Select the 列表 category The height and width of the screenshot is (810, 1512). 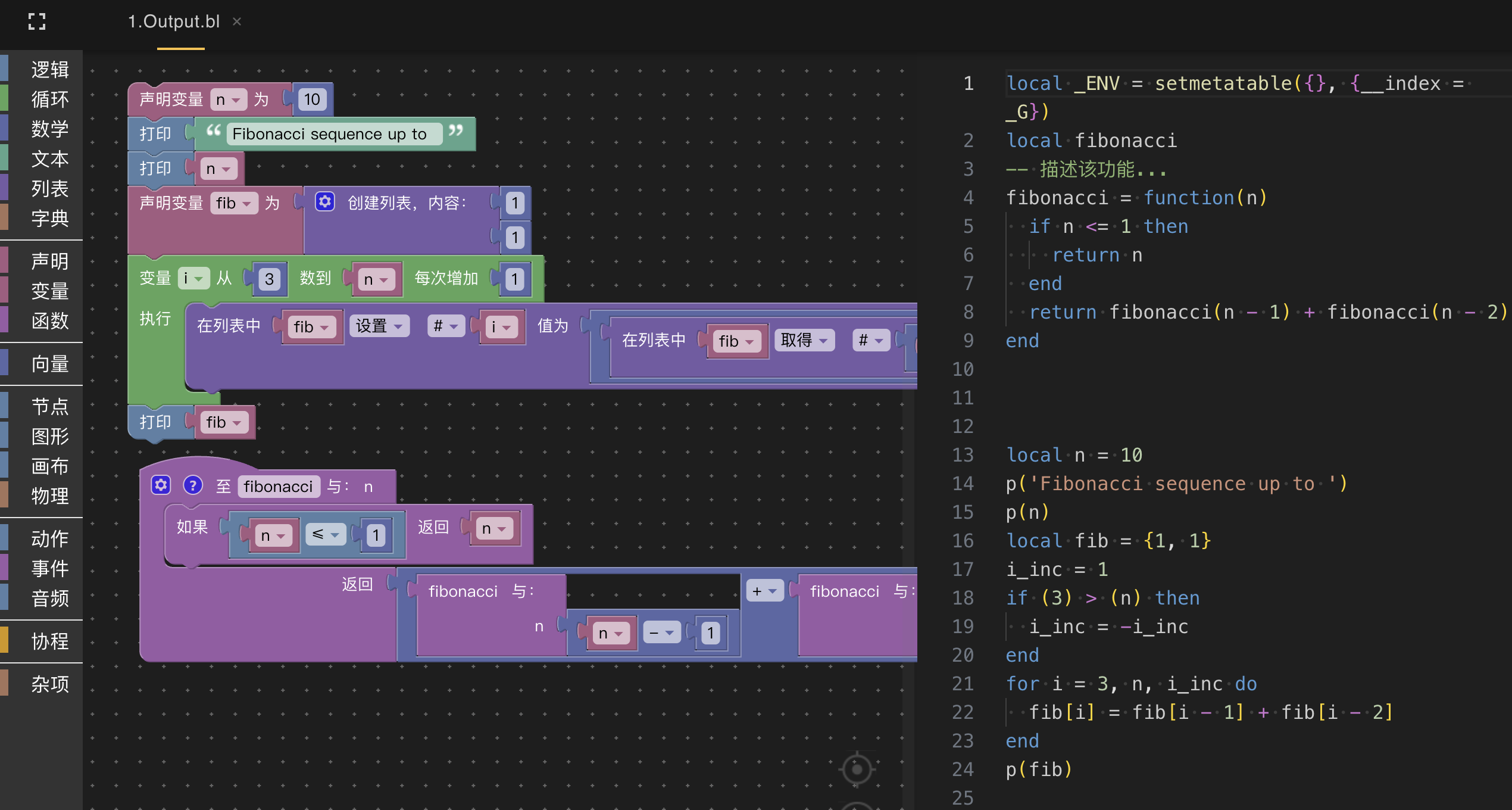pyautogui.click(x=49, y=189)
